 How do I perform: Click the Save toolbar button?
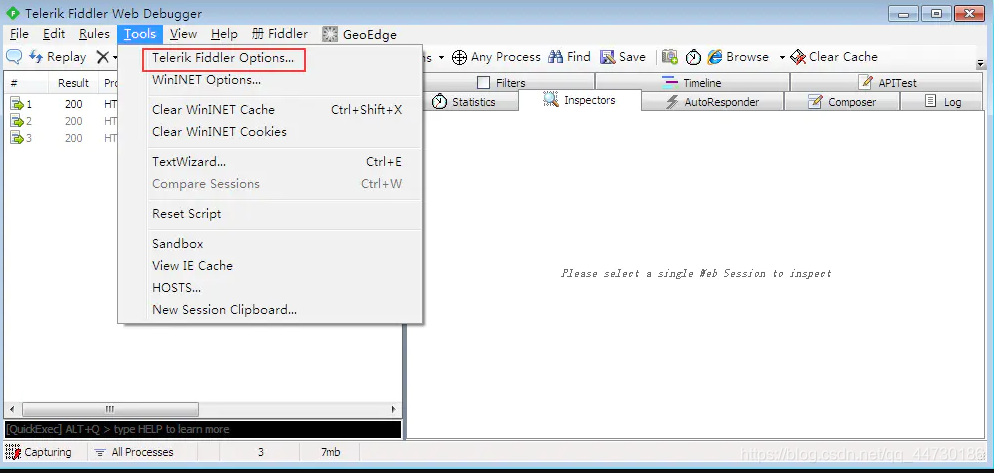pos(623,57)
